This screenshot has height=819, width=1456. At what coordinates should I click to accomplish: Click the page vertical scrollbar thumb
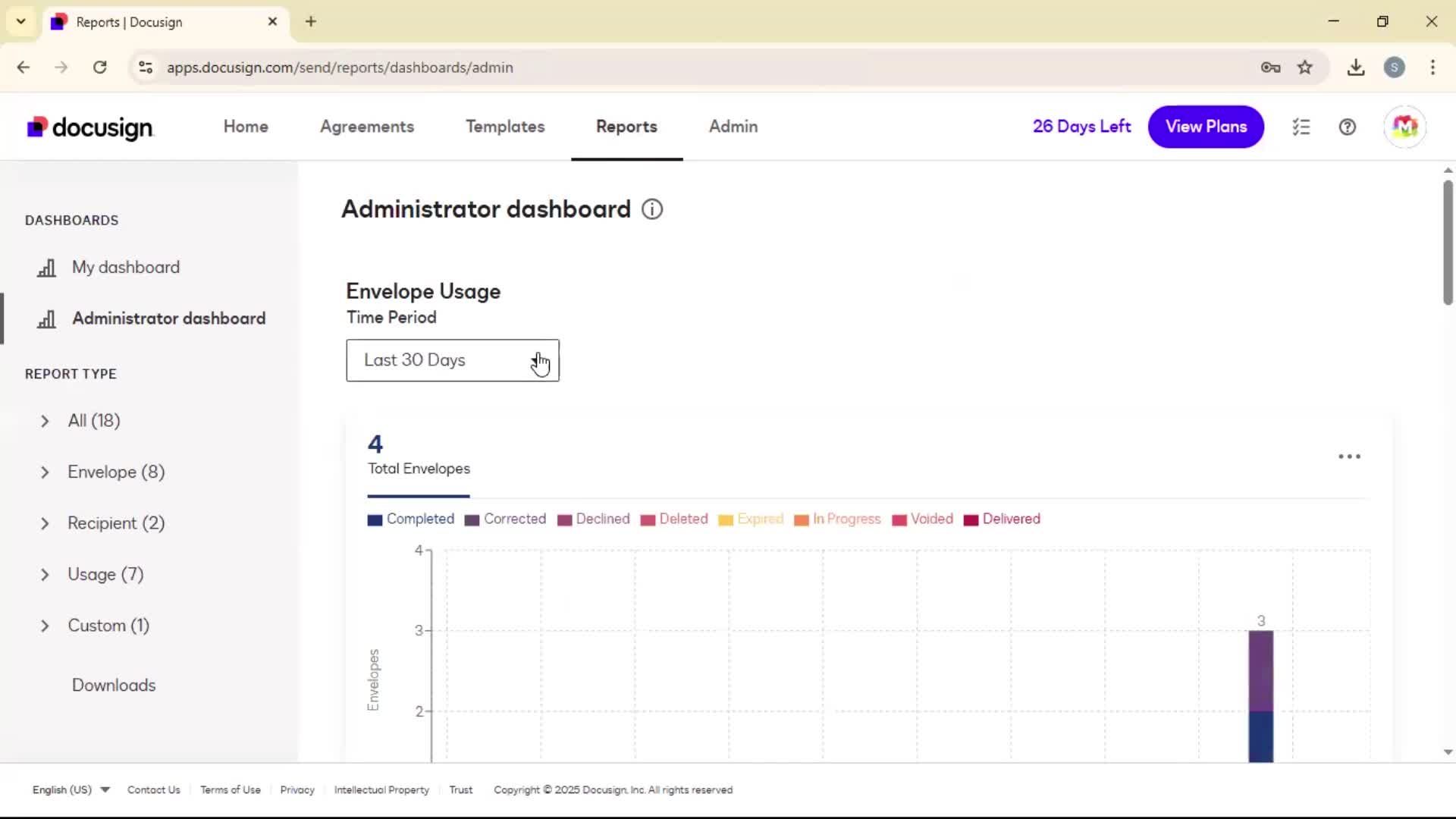1448,242
